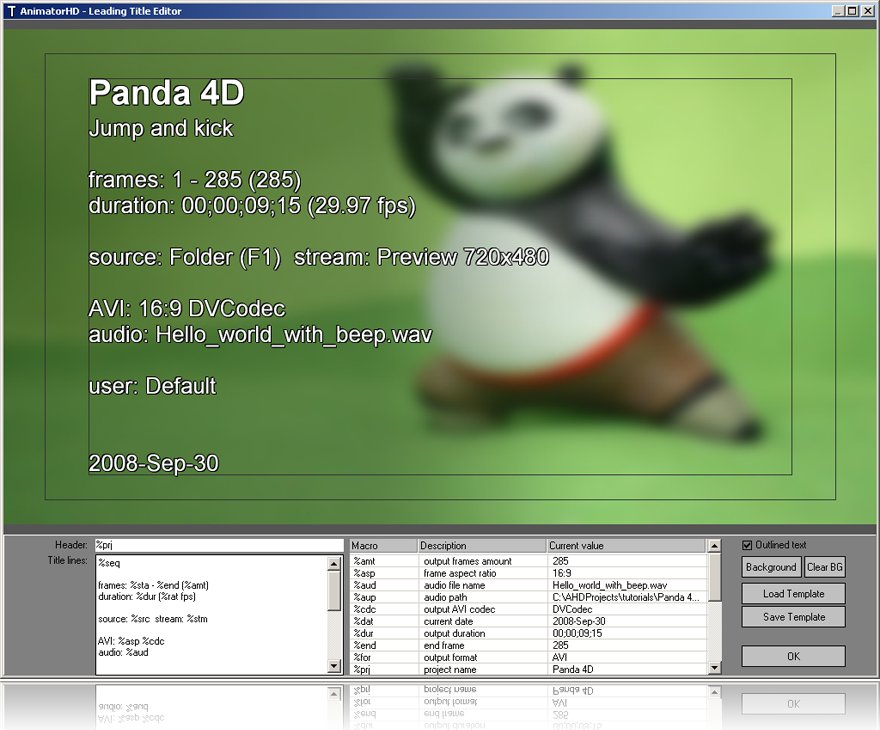Click into the Header input field
The image size is (880, 730).
click(219, 545)
